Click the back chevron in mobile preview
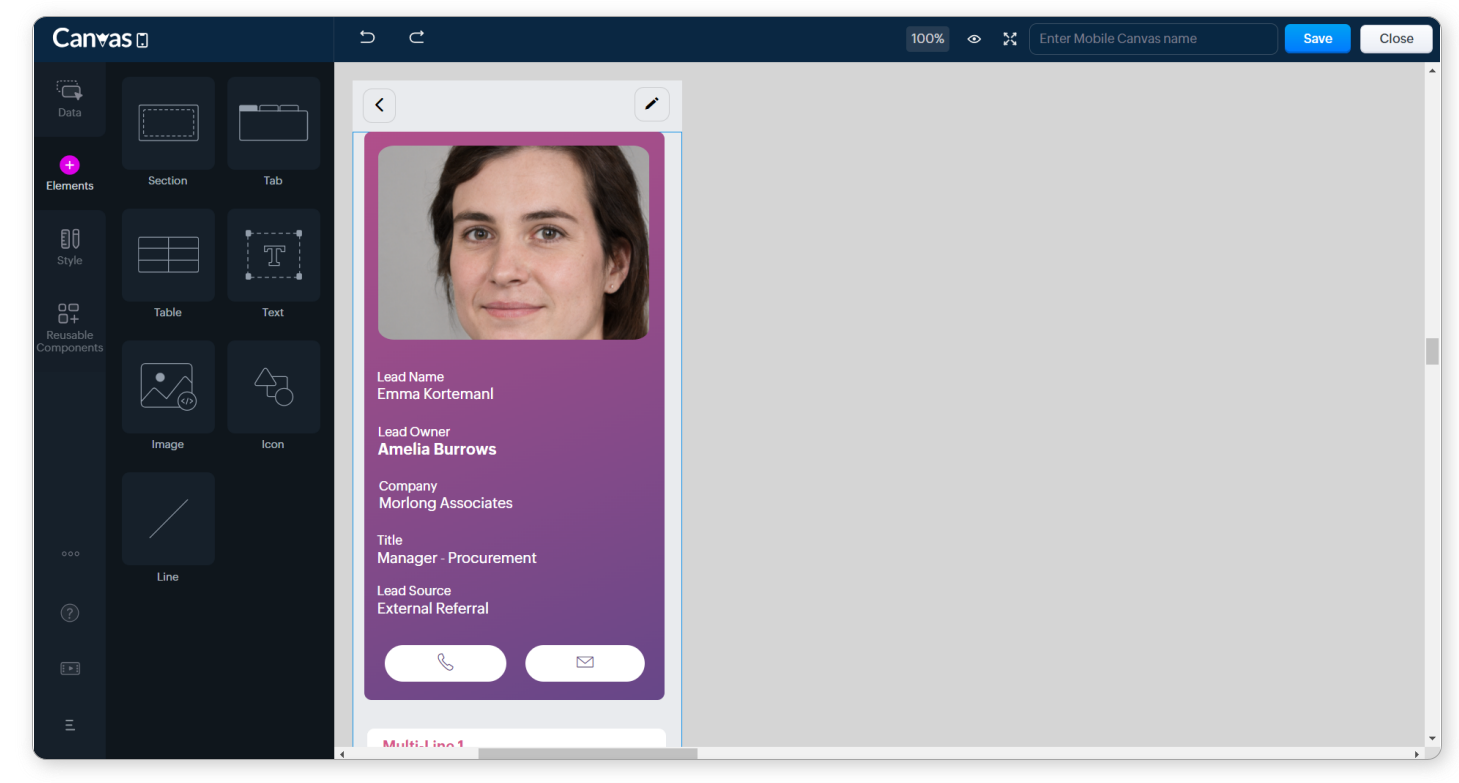The height and width of the screenshot is (783, 1459). (379, 105)
